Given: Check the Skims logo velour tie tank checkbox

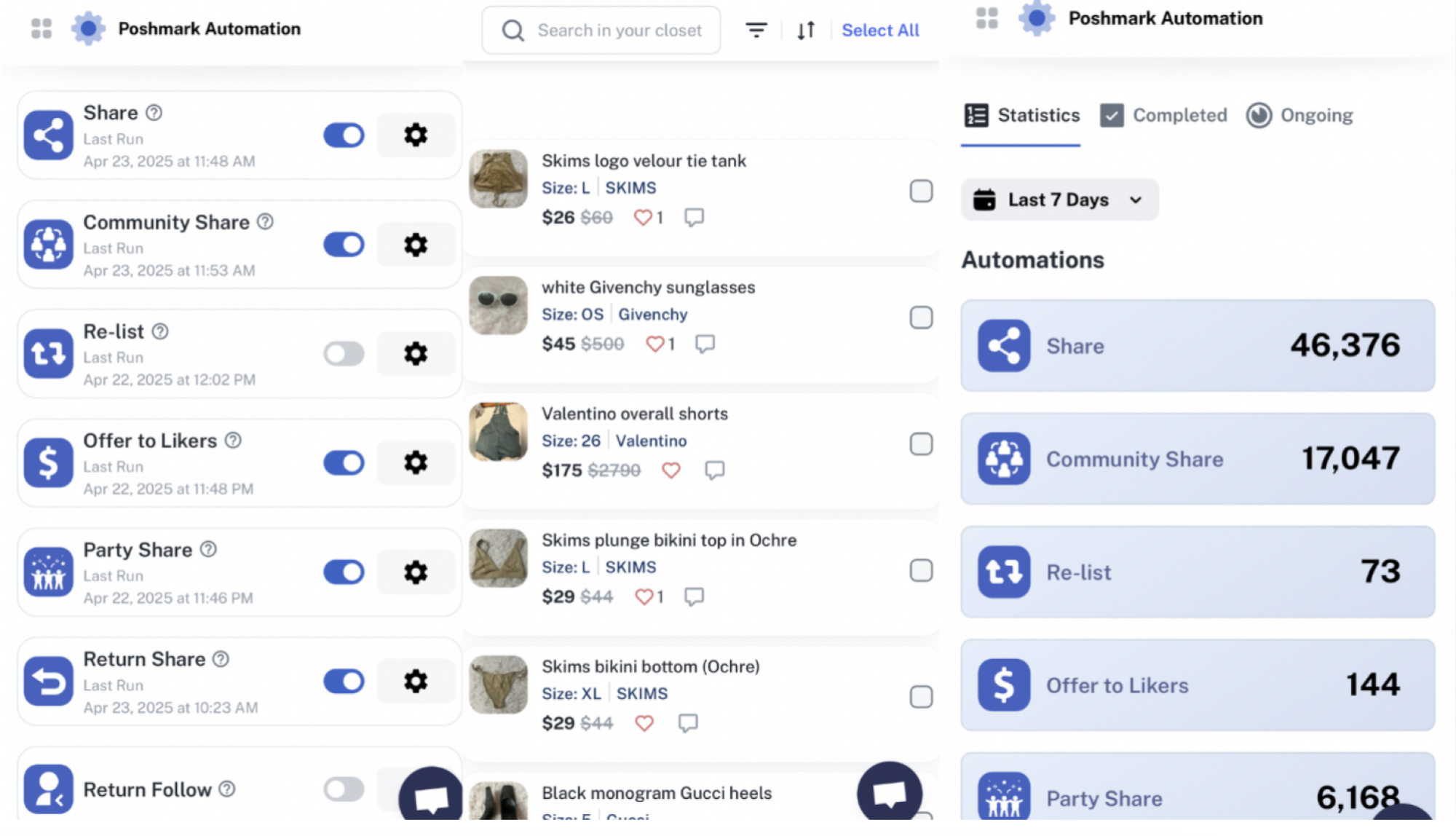Looking at the screenshot, I should (x=921, y=191).
